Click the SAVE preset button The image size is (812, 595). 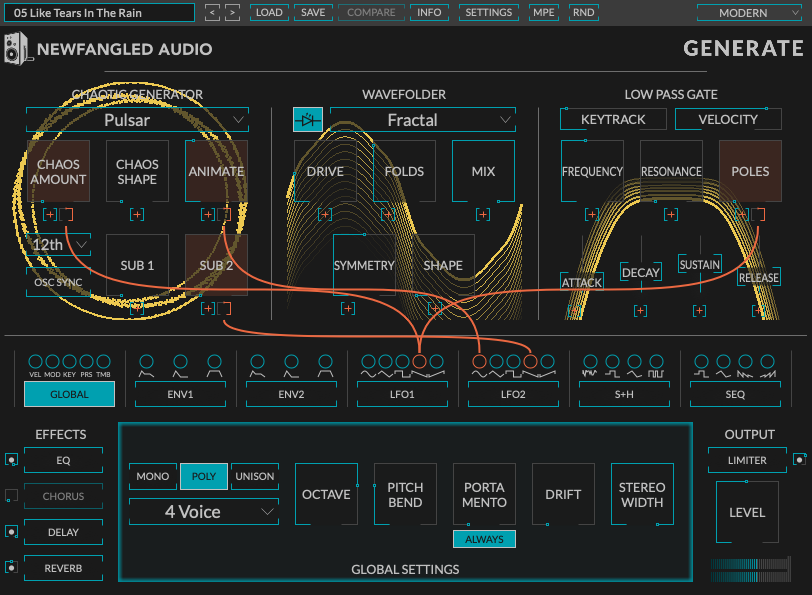pos(313,13)
